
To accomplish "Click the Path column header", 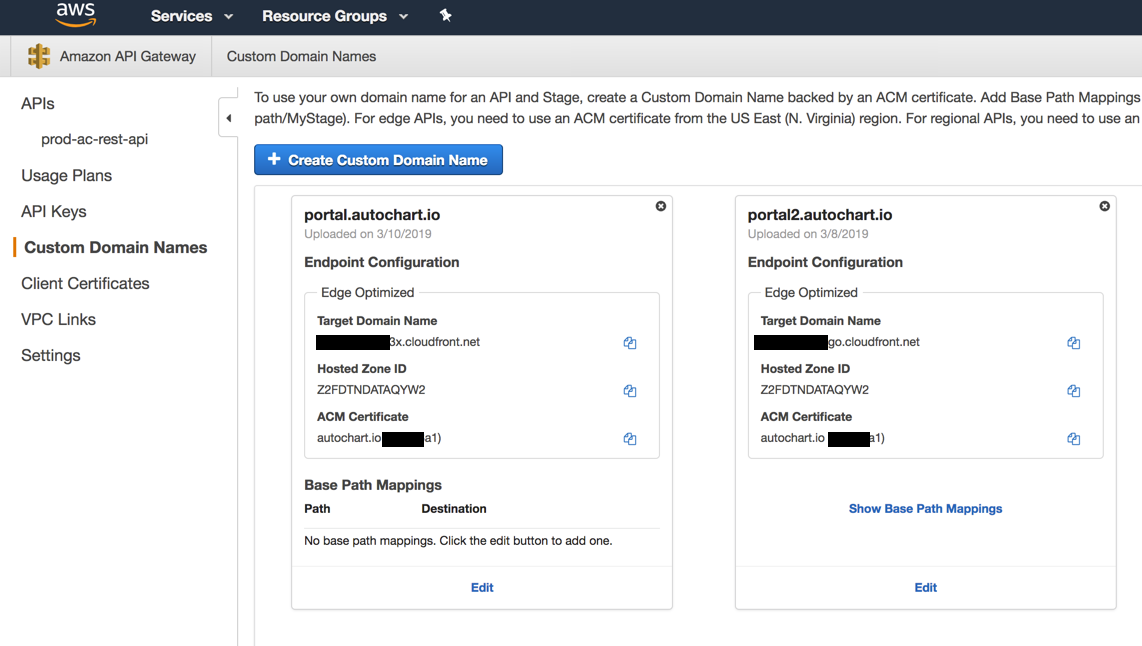I will [317, 508].
